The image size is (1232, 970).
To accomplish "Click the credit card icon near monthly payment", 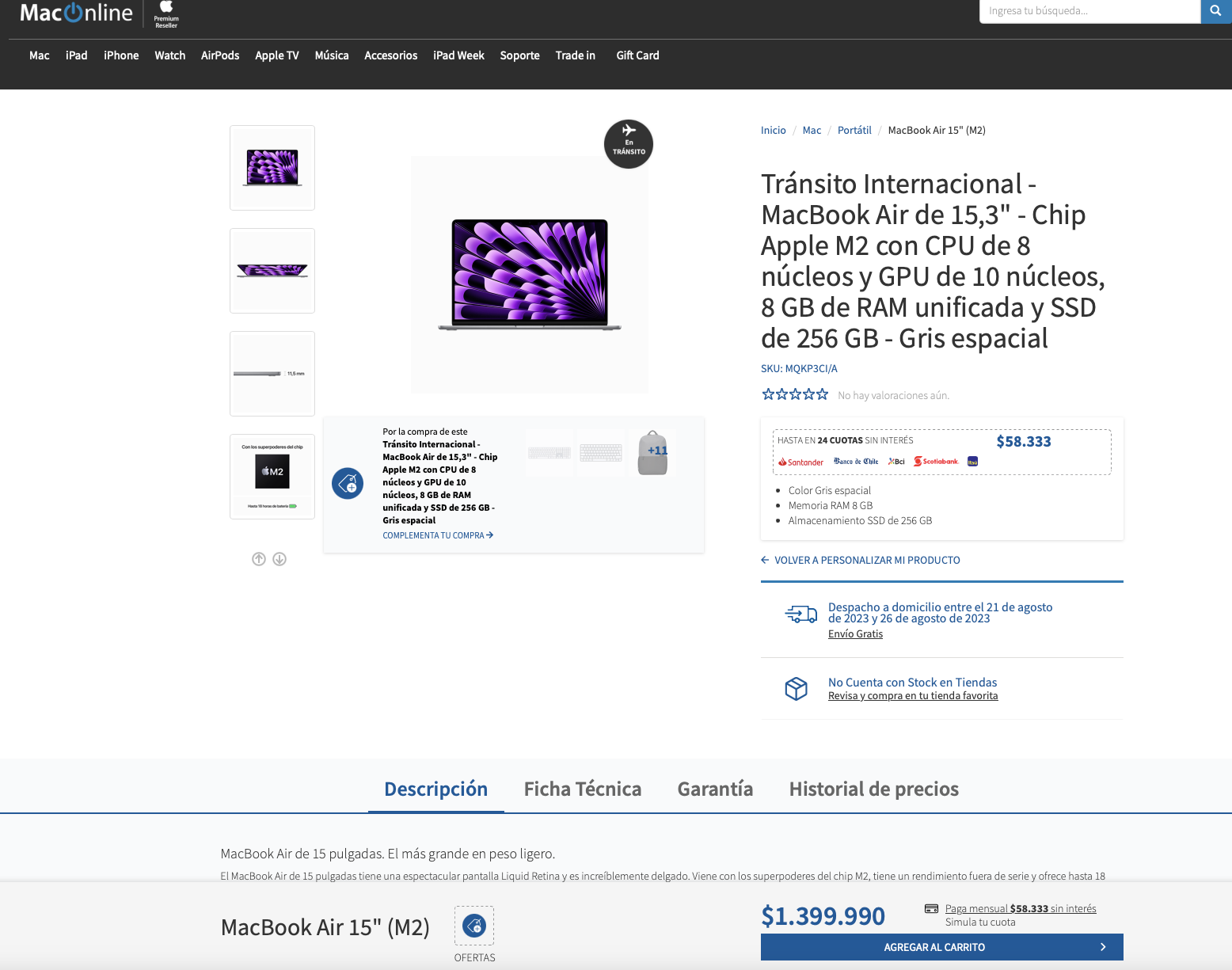I will click(x=932, y=908).
